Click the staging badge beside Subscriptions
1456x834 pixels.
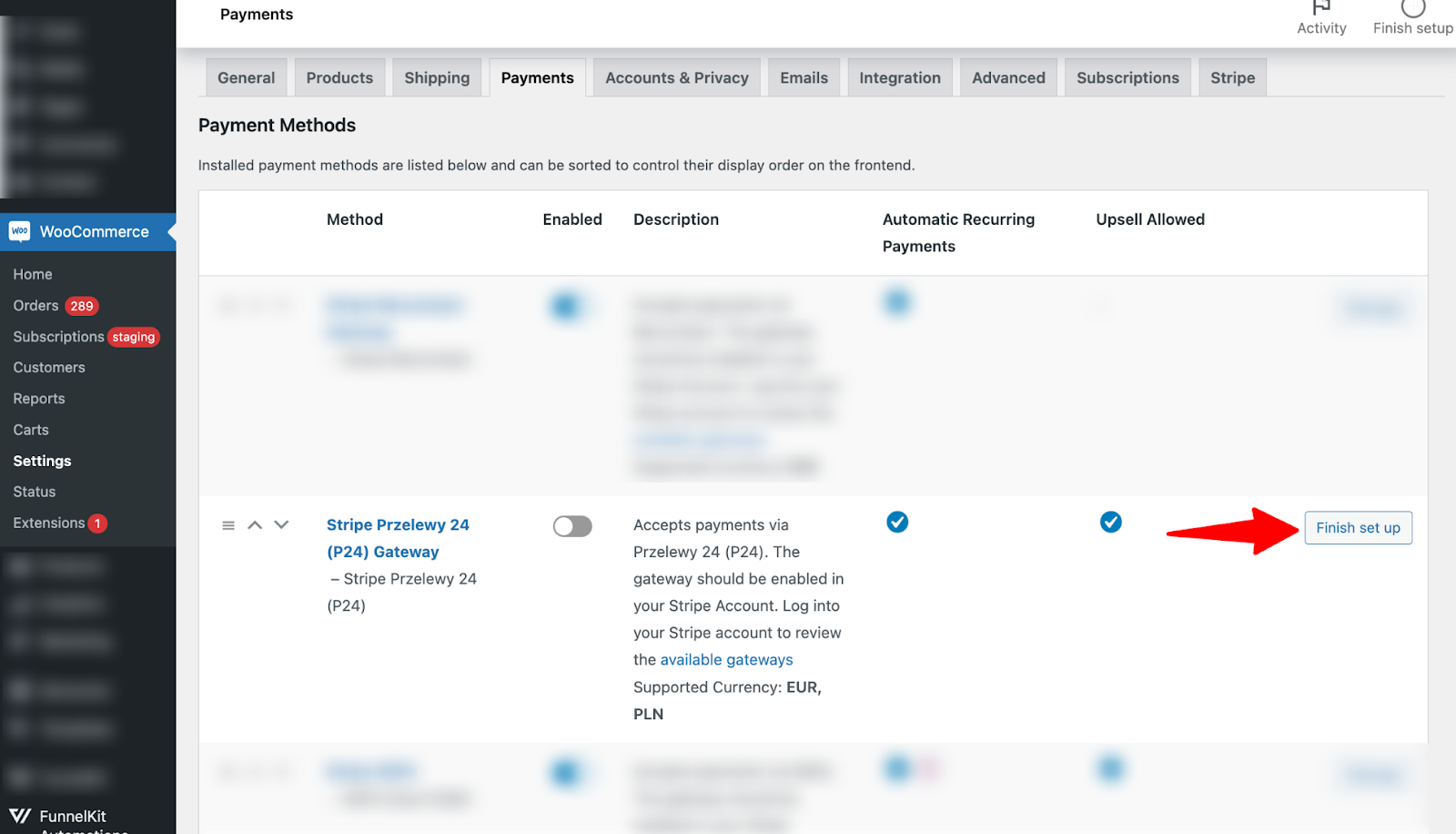point(134,337)
